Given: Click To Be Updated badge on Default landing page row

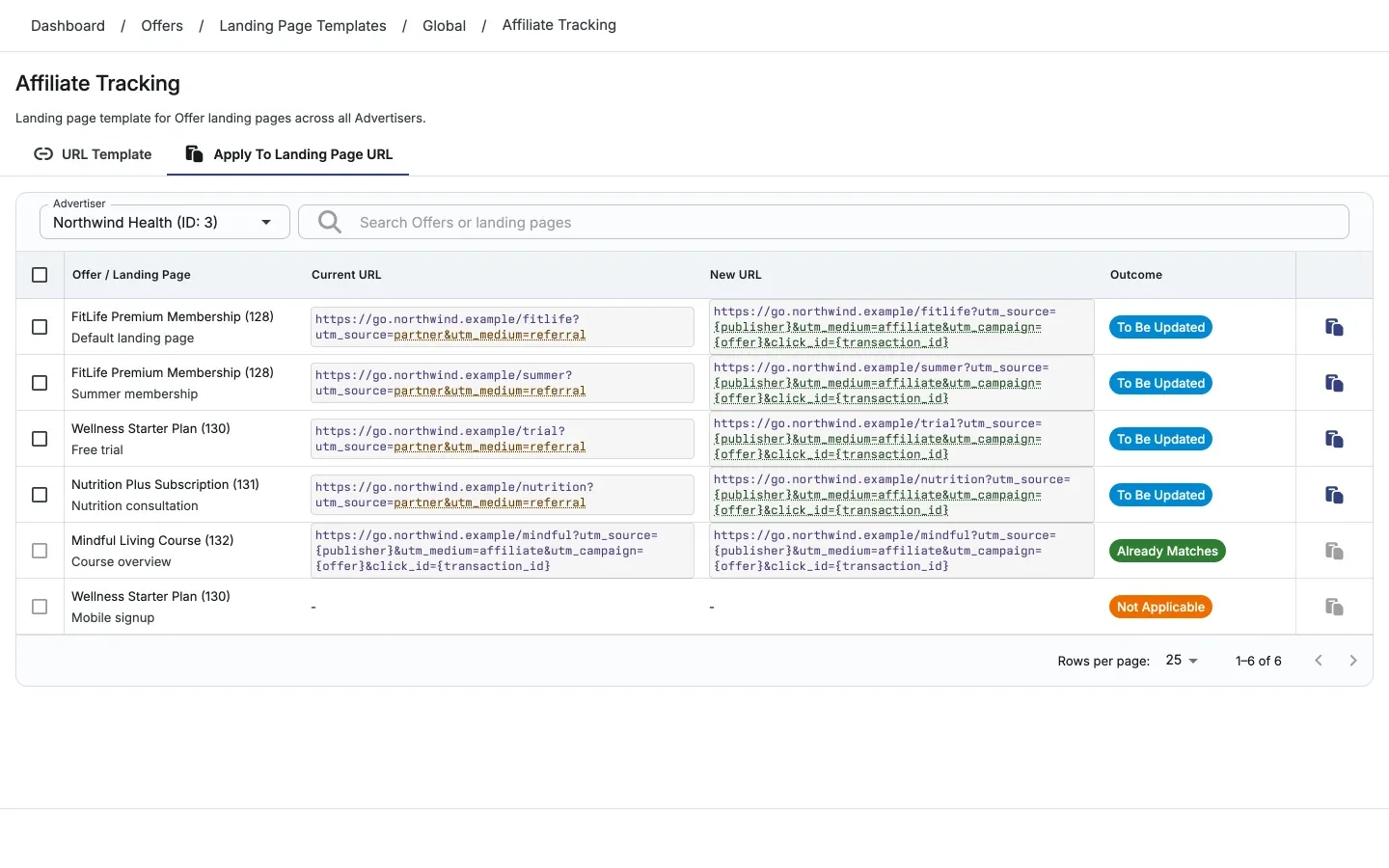Looking at the screenshot, I should coord(1160,327).
